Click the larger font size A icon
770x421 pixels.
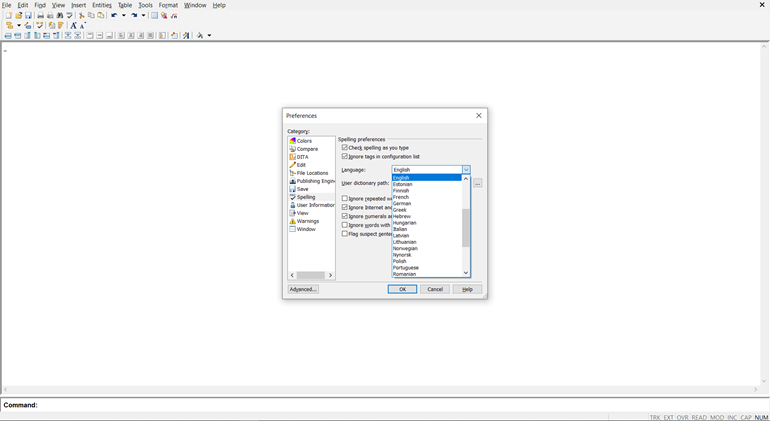click(x=73, y=26)
